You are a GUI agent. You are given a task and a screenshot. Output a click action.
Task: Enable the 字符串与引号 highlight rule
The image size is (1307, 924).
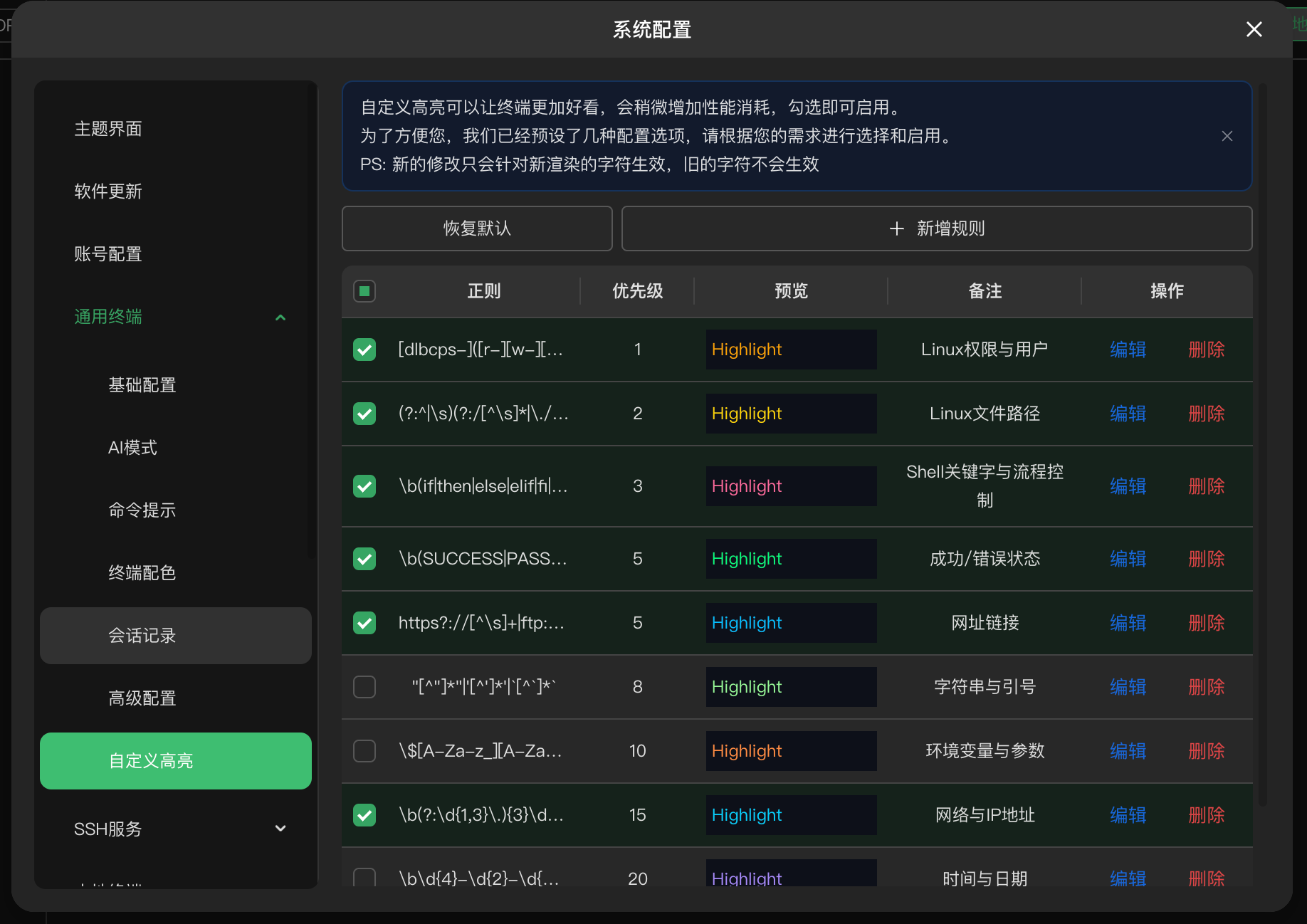tap(364, 686)
